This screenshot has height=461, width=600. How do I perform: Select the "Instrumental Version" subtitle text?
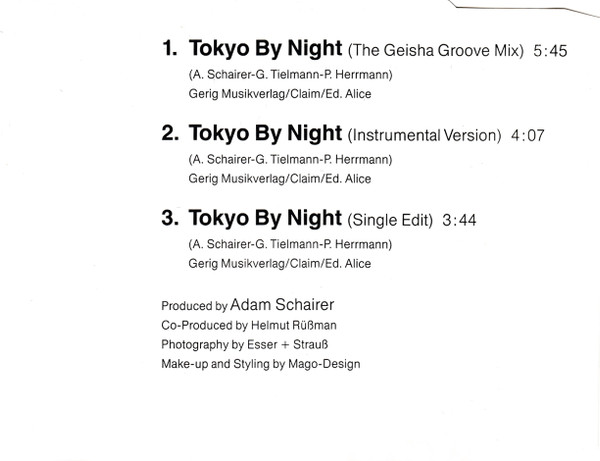pos(422,134)
